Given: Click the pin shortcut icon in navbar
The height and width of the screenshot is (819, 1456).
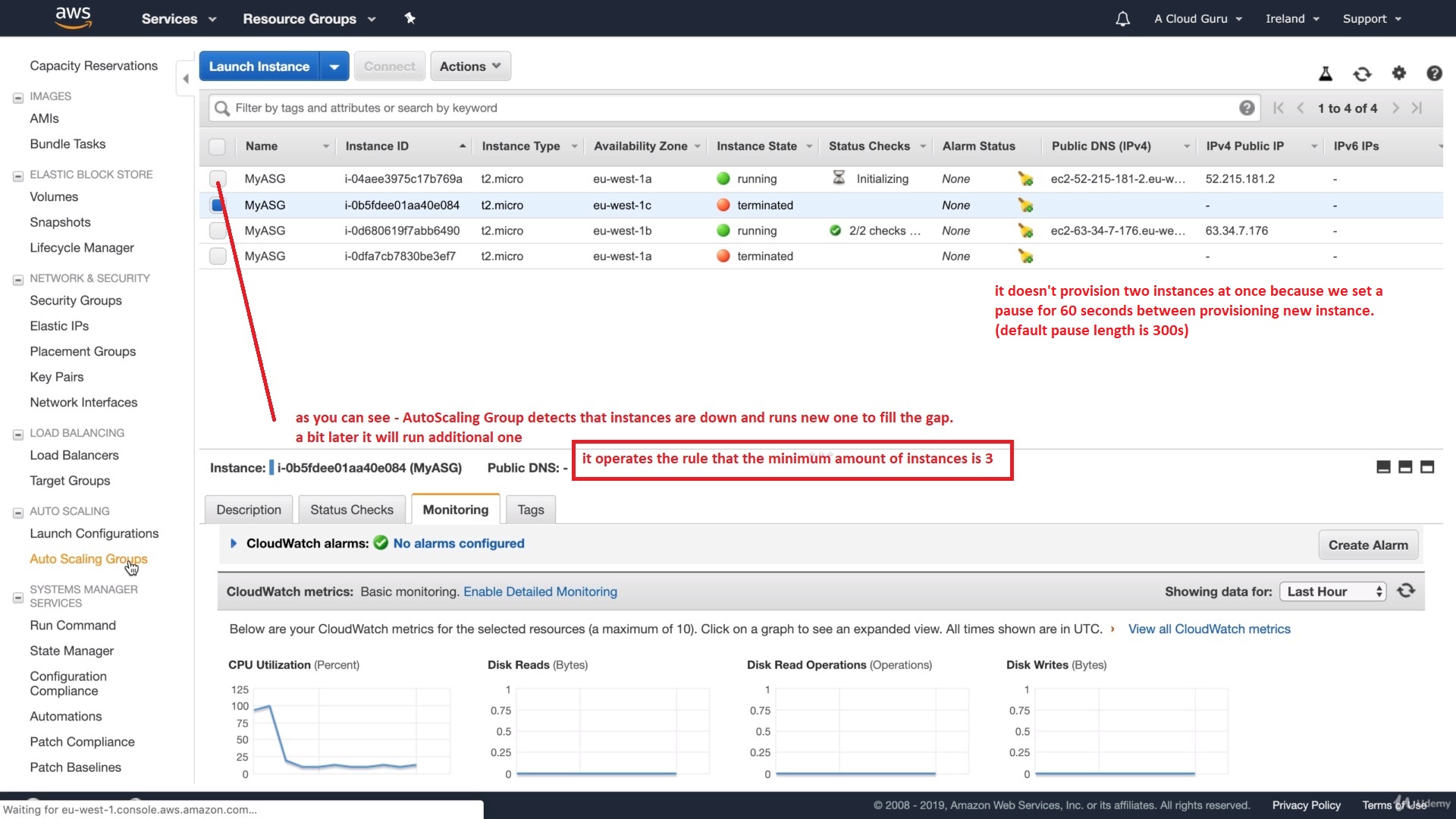Looking at the screenshot, I should point(410,18).
